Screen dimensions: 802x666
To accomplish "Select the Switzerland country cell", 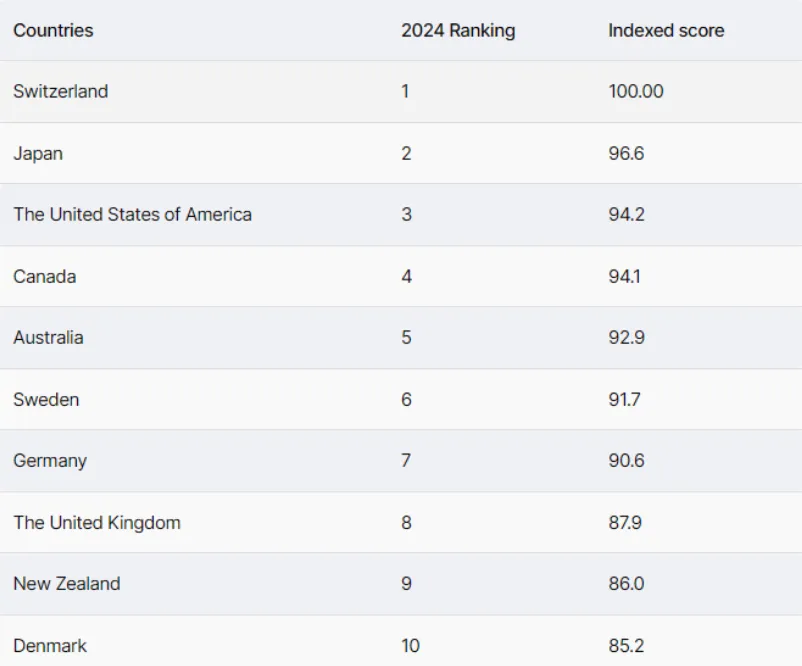I will [x=60, y=92].
